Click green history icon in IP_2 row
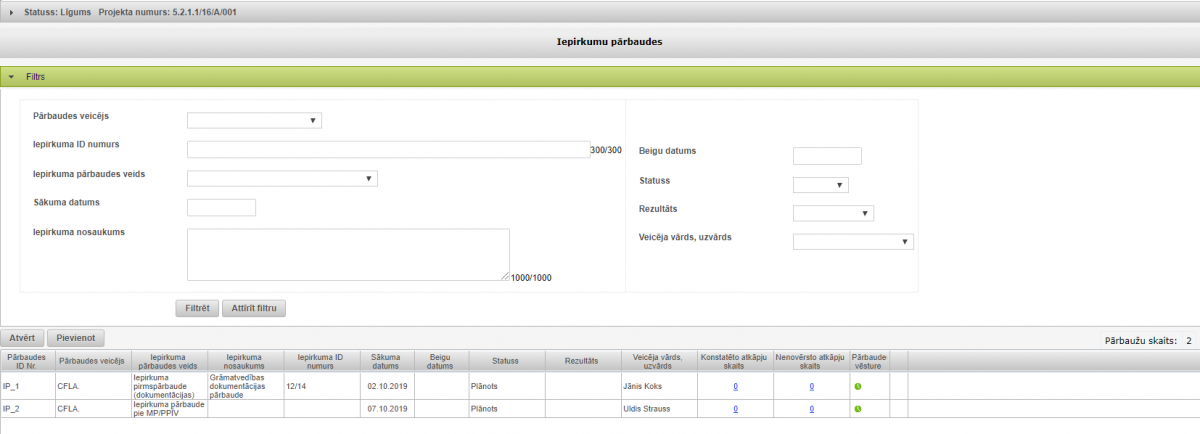This screenshot has width=1200, height=434. pos(858,409)
